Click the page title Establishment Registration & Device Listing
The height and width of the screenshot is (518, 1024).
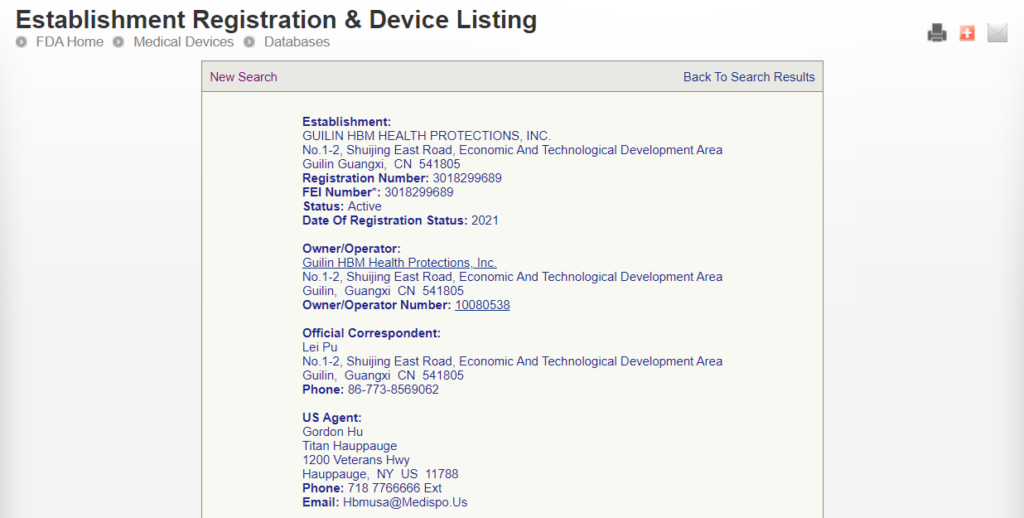pos(276,20)
